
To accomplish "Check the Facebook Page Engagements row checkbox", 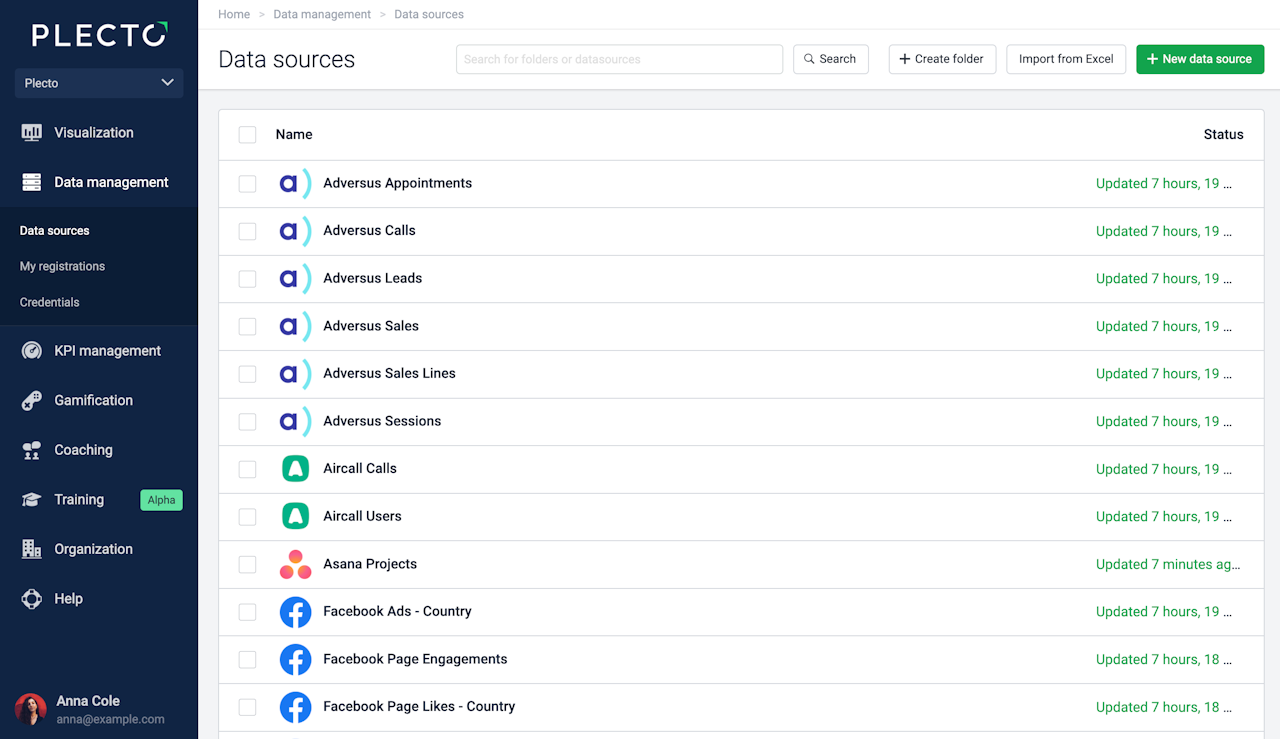I will 247,659.
